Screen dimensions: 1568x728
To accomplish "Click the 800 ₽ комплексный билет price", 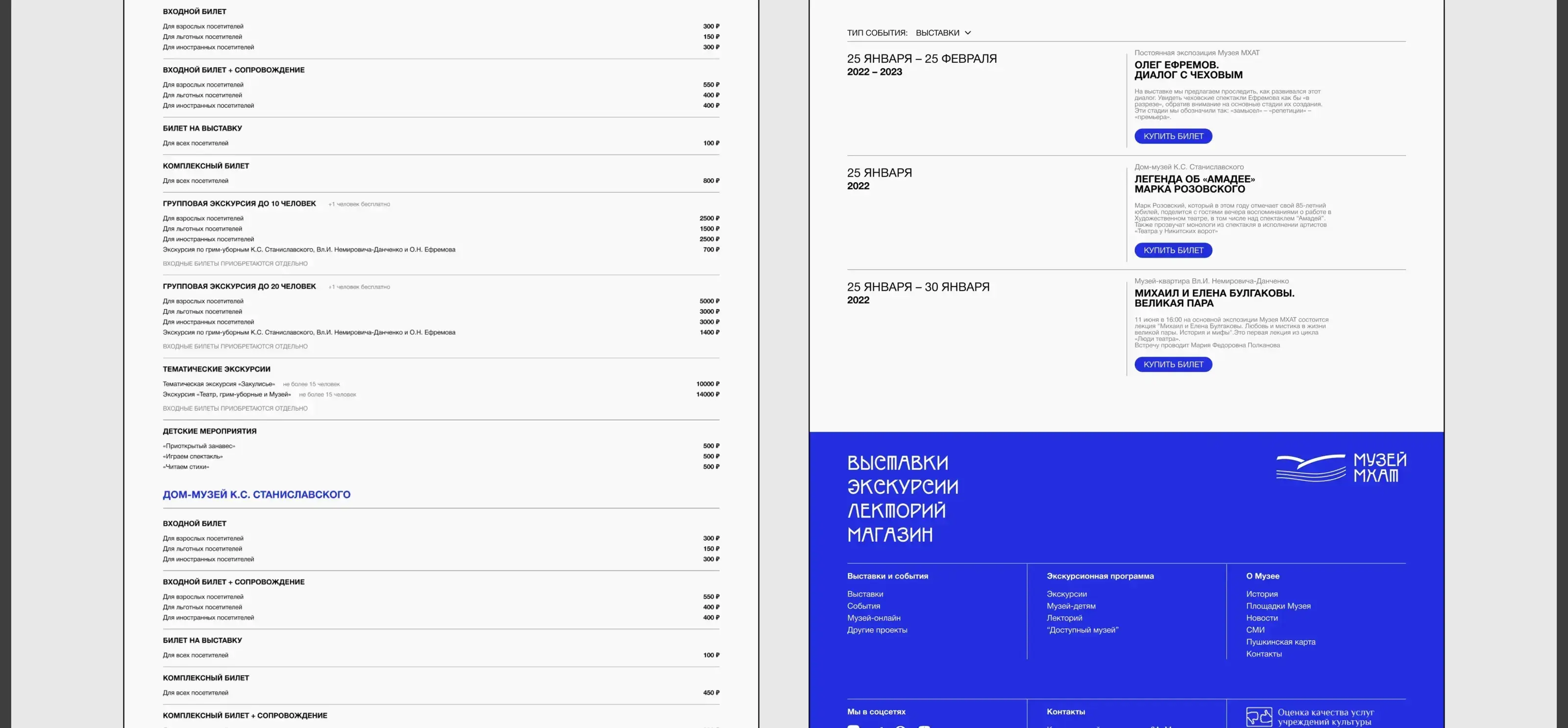I will click(711, 181).
